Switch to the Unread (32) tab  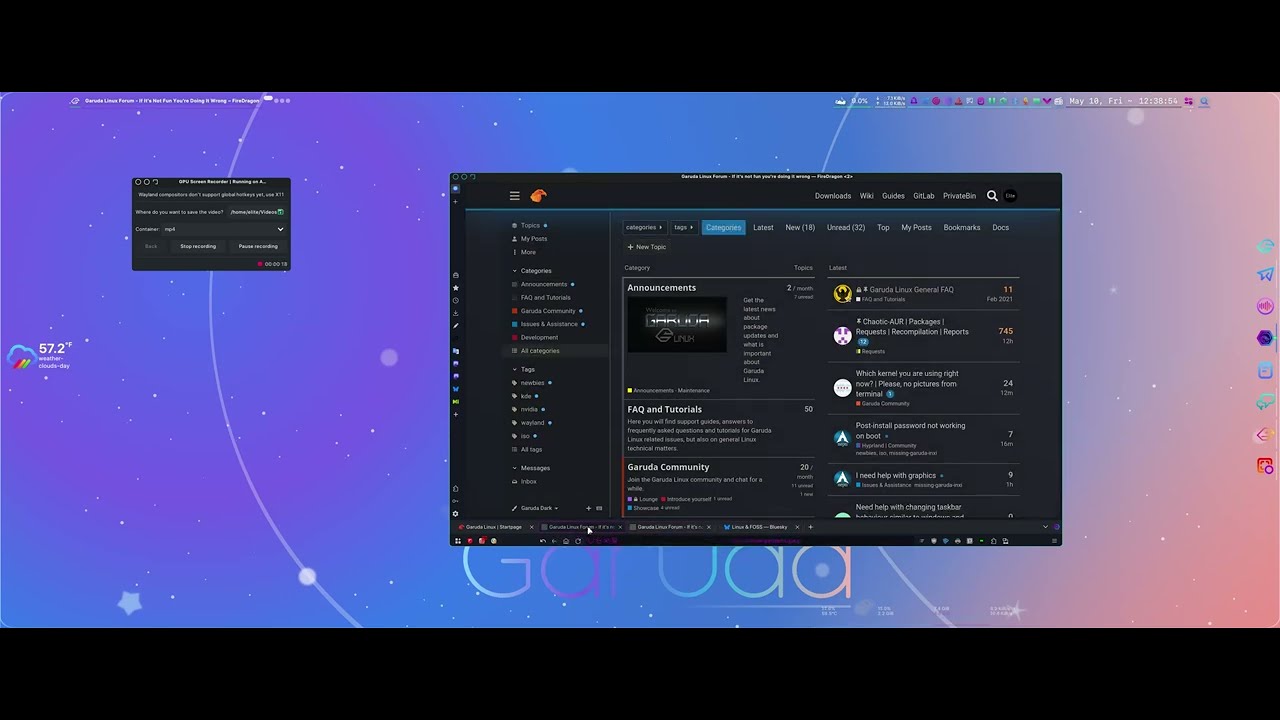846,227
